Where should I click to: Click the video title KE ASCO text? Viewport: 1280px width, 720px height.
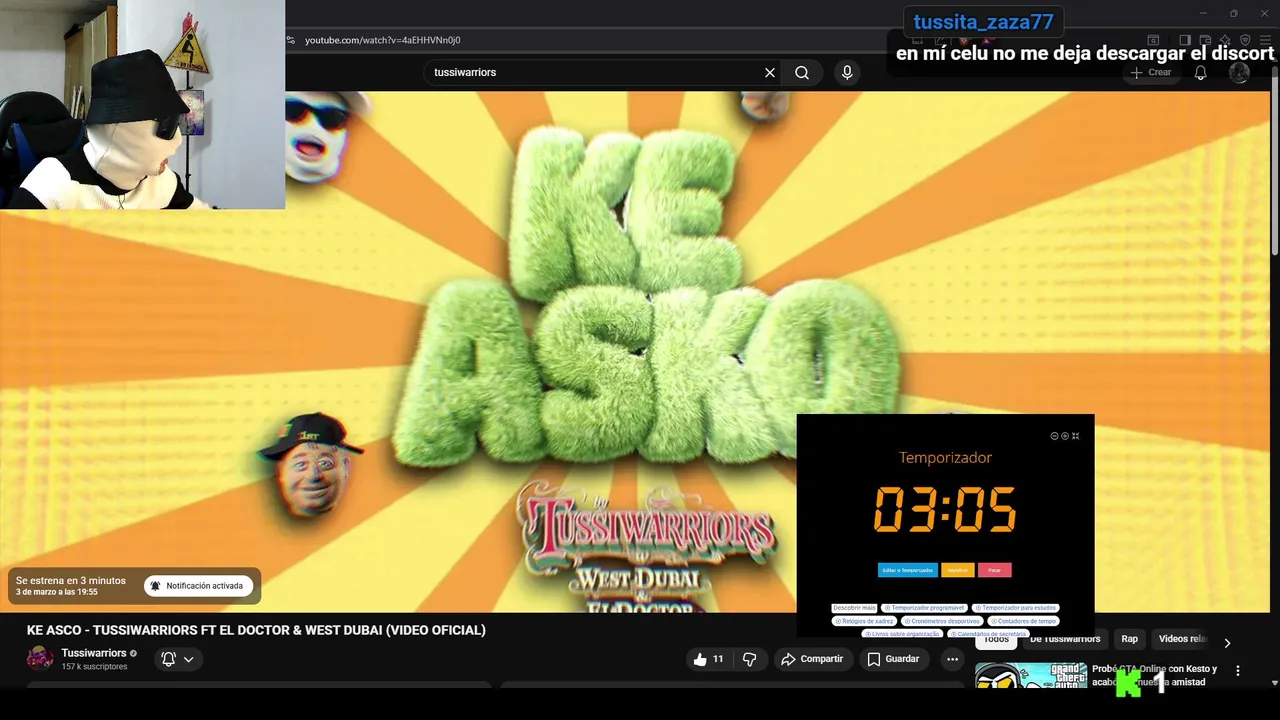tap(256, 630)
